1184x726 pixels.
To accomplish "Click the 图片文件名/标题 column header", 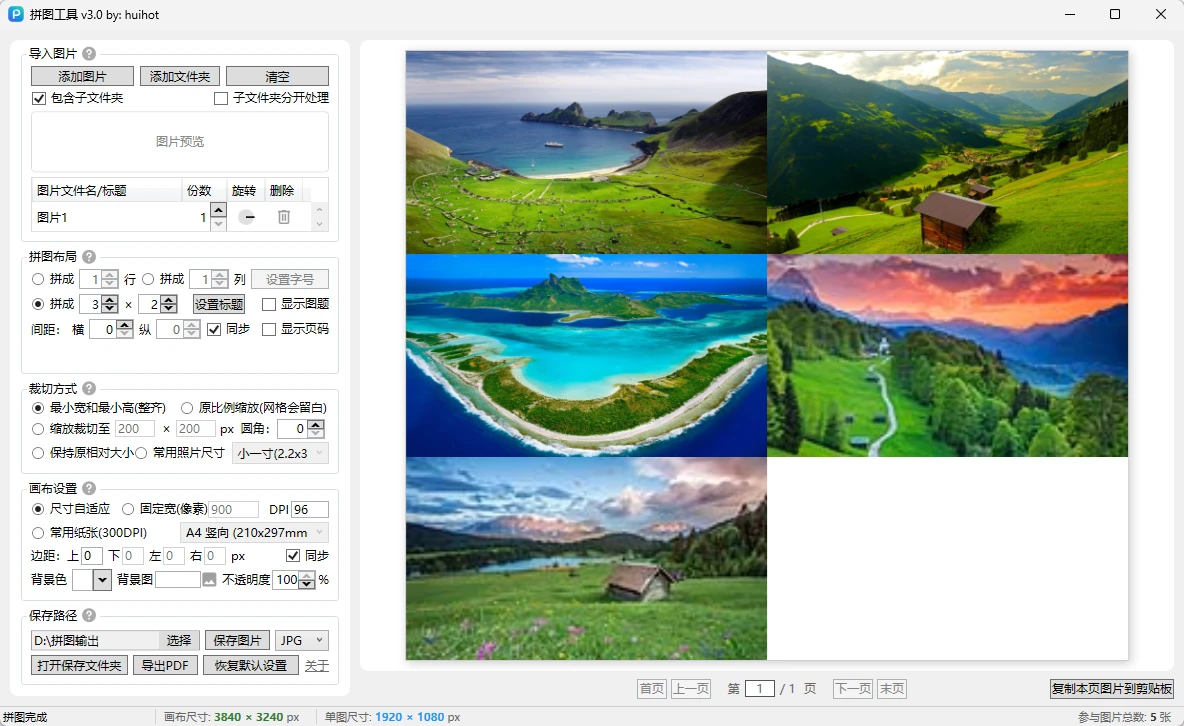I will pyautogui.click(x=106, y=190).
